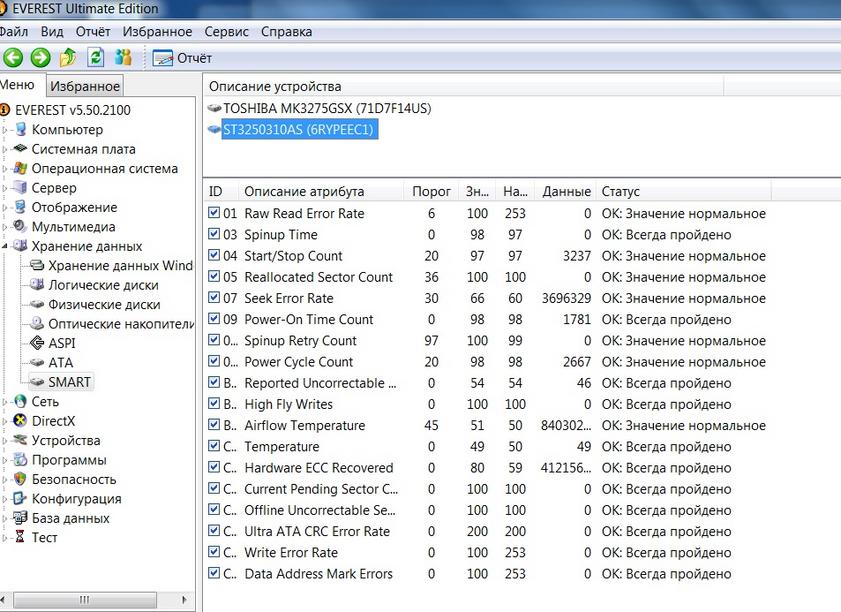Select the Оптические накопители icon
Screen dimensions: 841x612
[37, 323]
